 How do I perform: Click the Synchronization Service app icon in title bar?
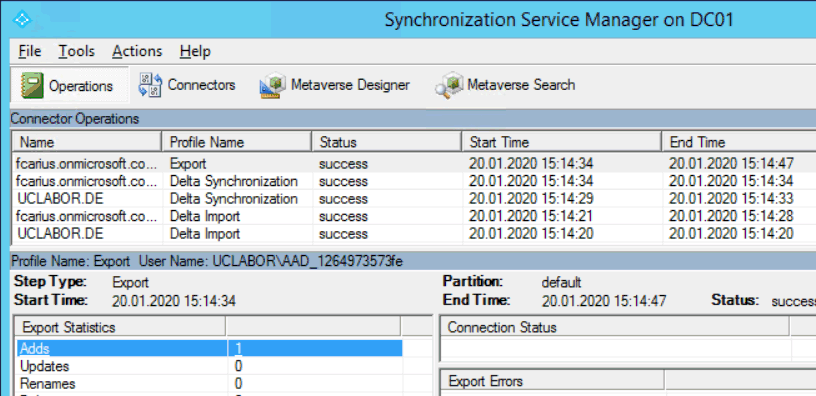pyautogui.click(x=22, y=19)
